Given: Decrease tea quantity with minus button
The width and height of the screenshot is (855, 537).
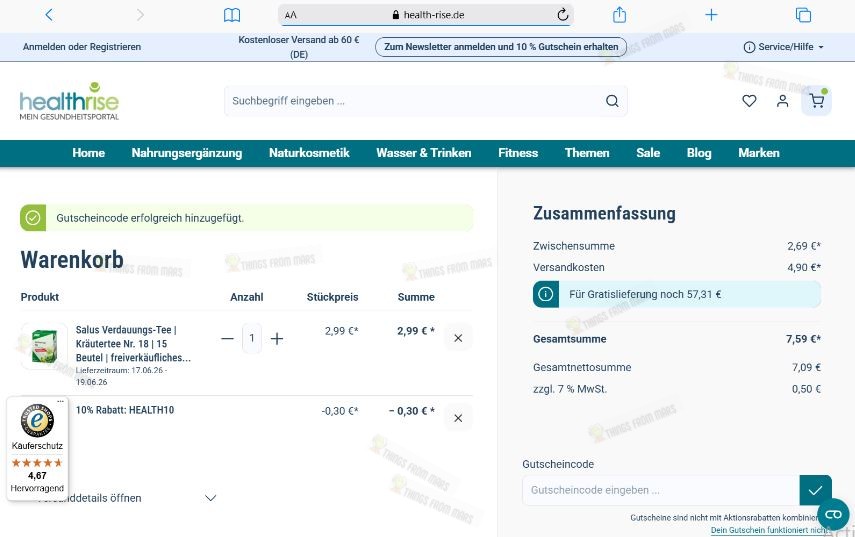Looking at the screenshot, I should pyautogui.click(x=227, y=339).
